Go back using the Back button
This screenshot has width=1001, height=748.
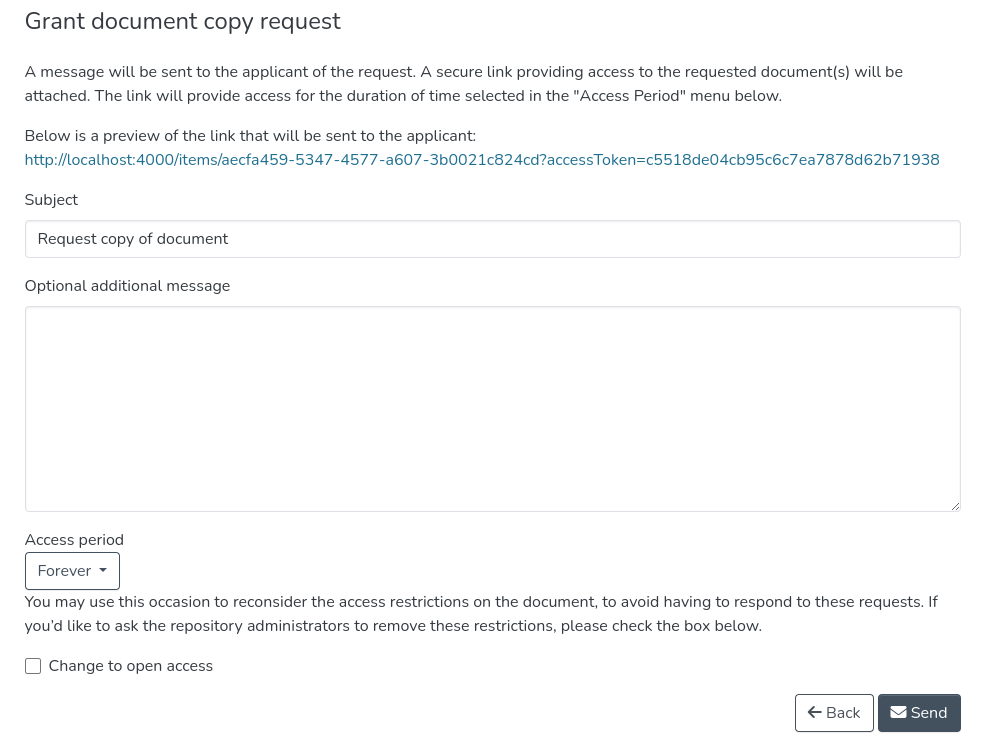point(834,713)
